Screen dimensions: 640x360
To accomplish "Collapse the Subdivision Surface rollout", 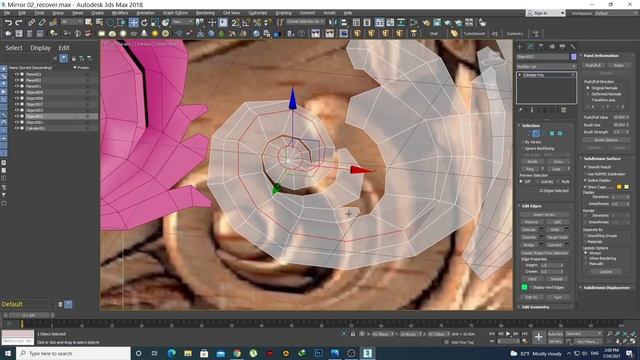I will (602, 158).
